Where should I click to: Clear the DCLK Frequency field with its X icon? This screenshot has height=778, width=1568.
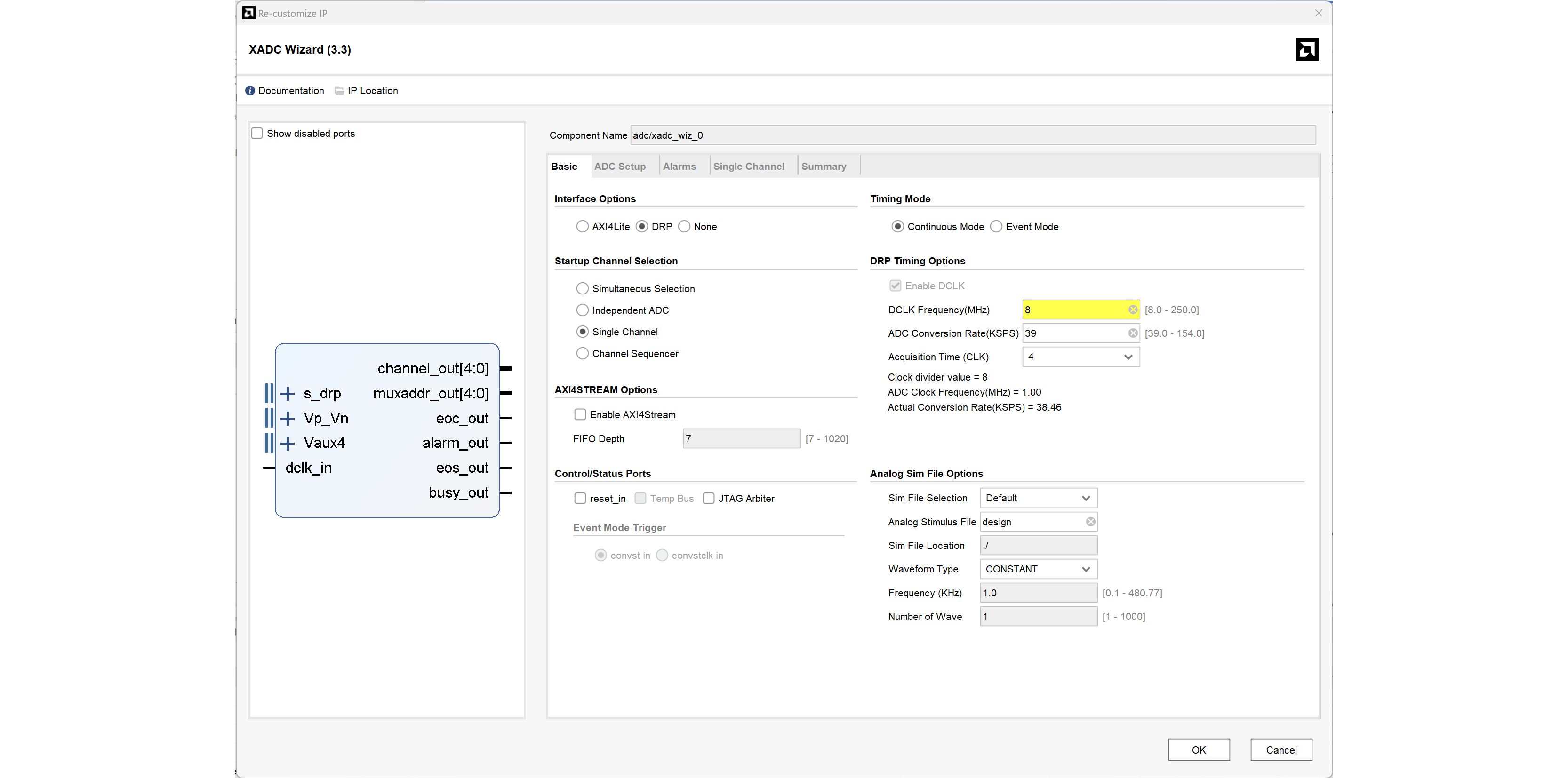[1133, 310]
